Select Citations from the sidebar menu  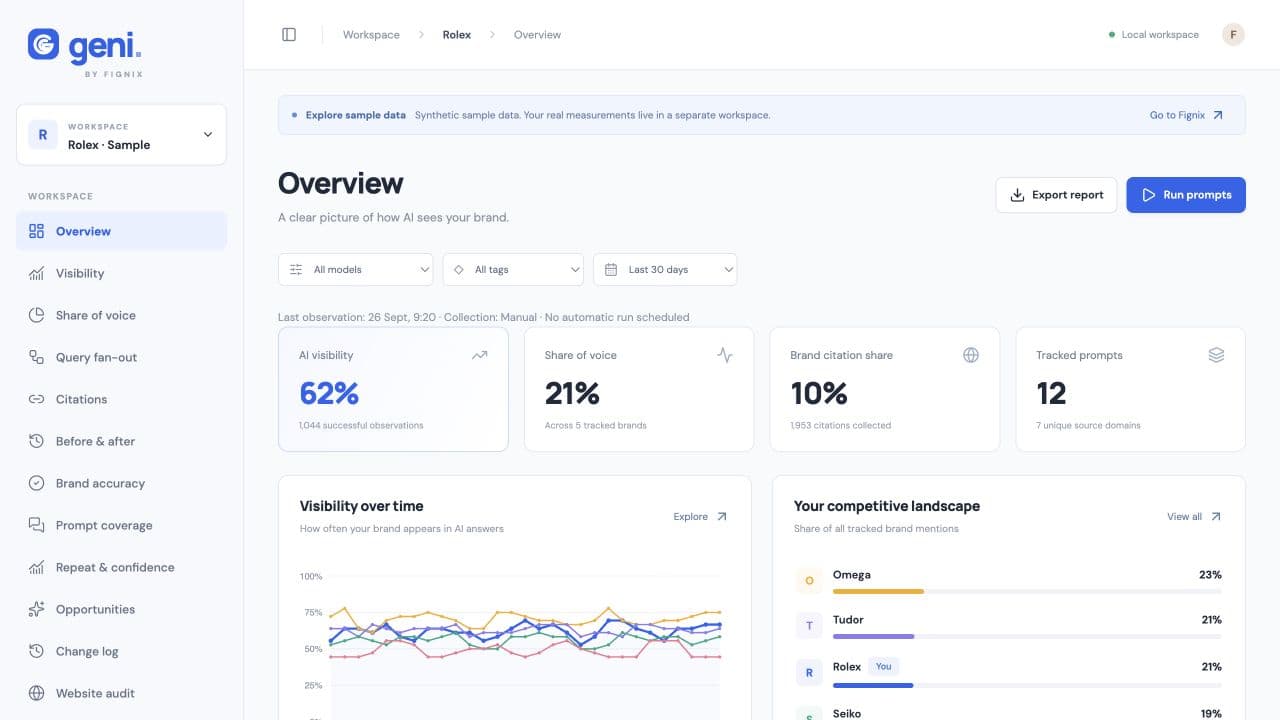tap(121, 399)
